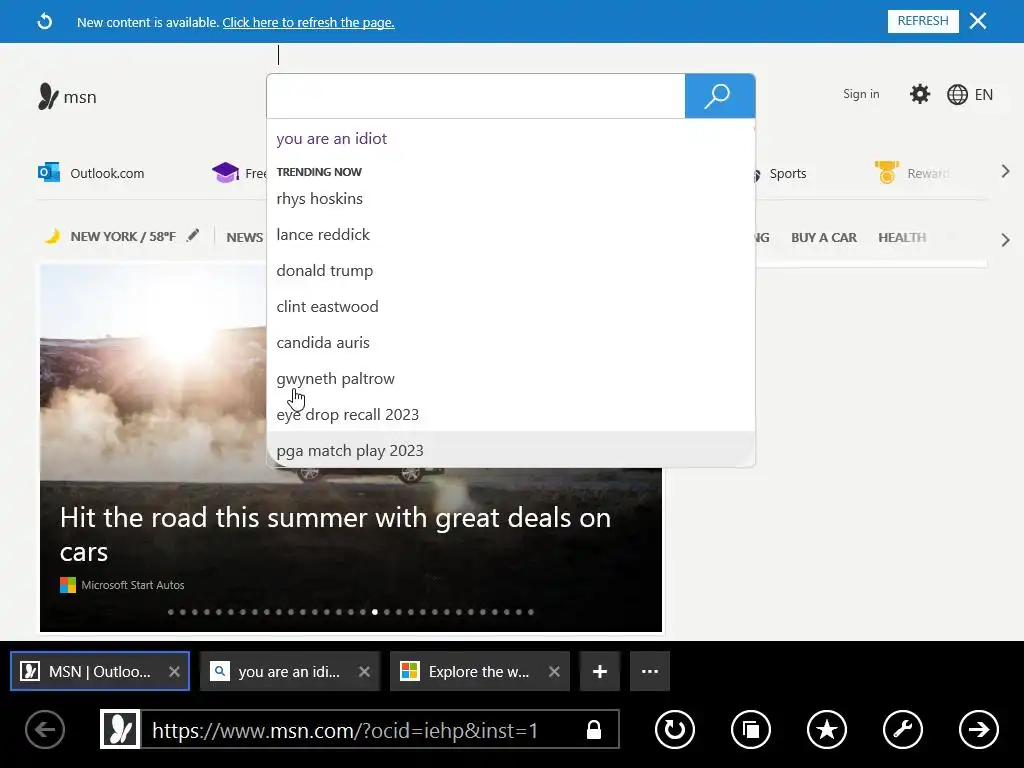Image resolution: width=1024 pixels, height=768 pixels.
Task: Click the REFRESH button
Action: (x=923, y=21)
